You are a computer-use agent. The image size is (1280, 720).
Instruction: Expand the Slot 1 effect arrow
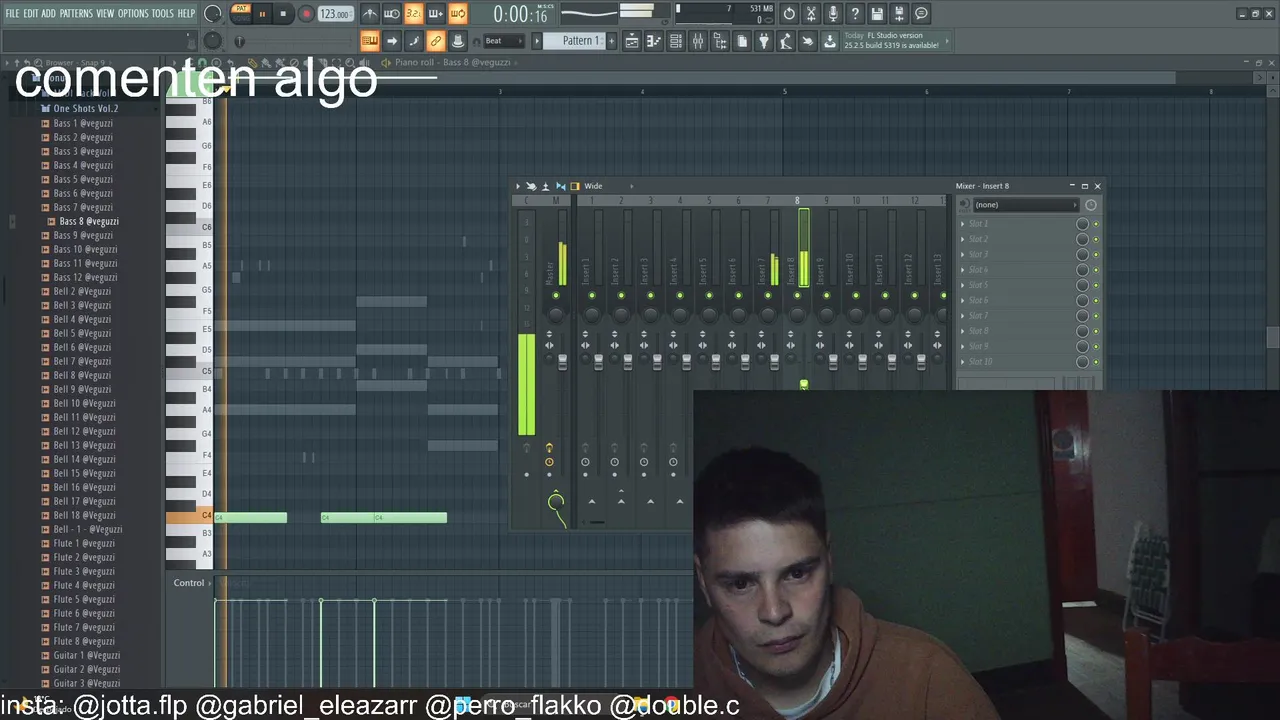[x=963, y=224]
